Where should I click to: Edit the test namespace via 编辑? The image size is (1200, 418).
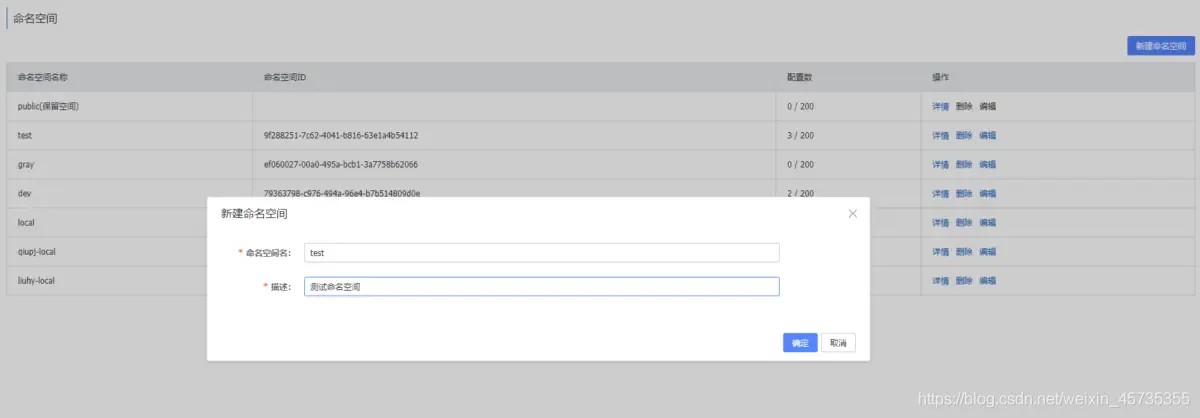click(987, 135)
